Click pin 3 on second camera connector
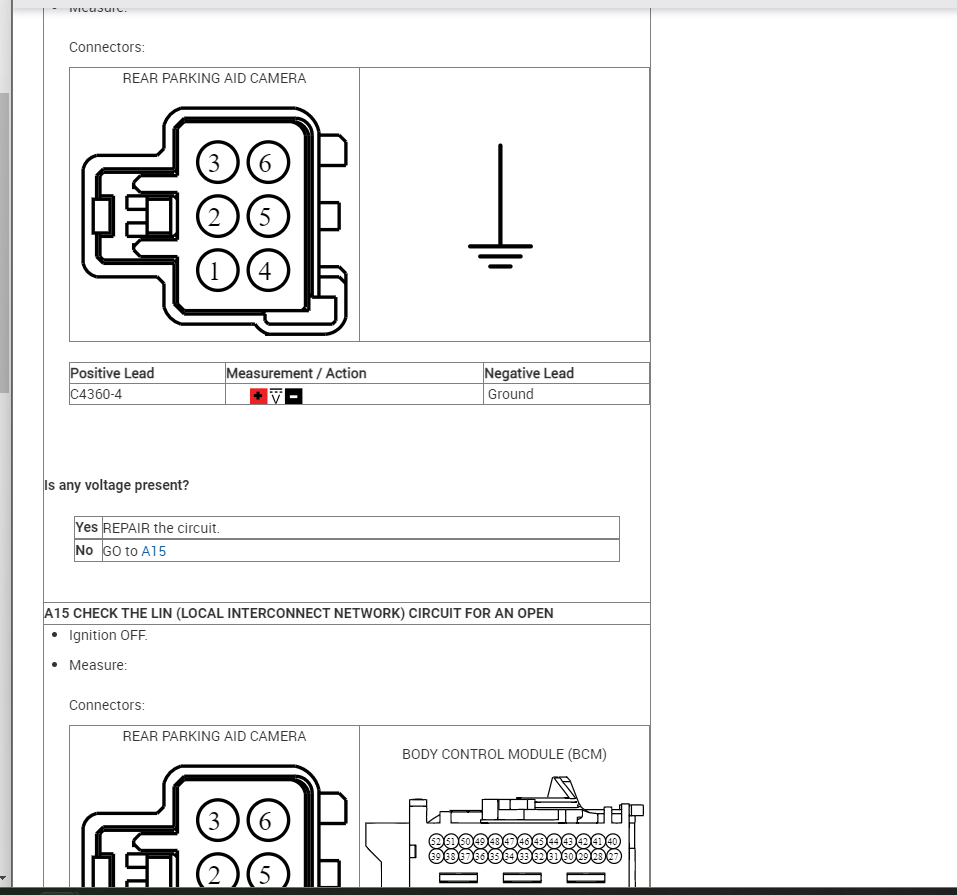Viewport: 957px width, 895px height. pos(217,821)
